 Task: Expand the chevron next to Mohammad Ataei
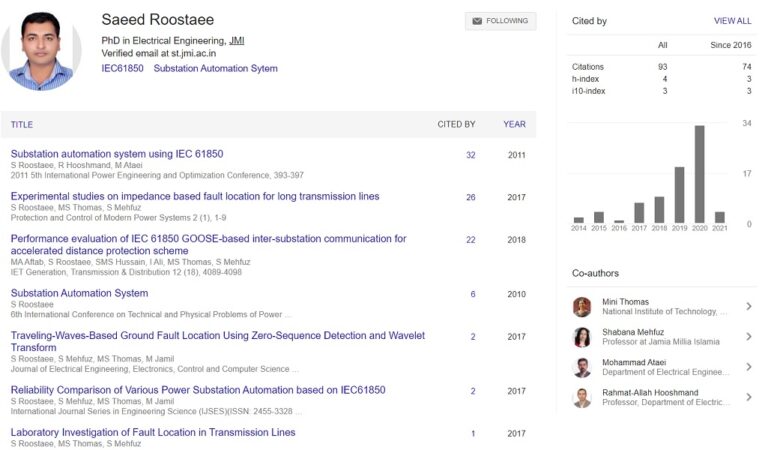[748, 367]
